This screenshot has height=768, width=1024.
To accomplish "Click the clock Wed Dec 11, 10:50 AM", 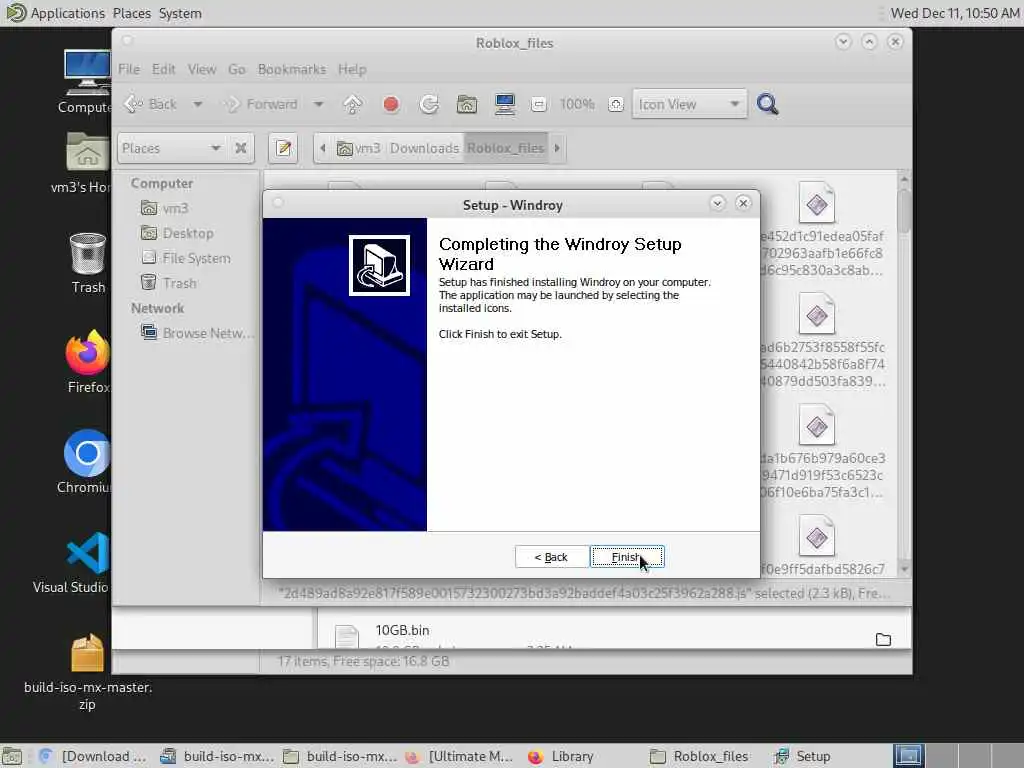I will point(955,13).
